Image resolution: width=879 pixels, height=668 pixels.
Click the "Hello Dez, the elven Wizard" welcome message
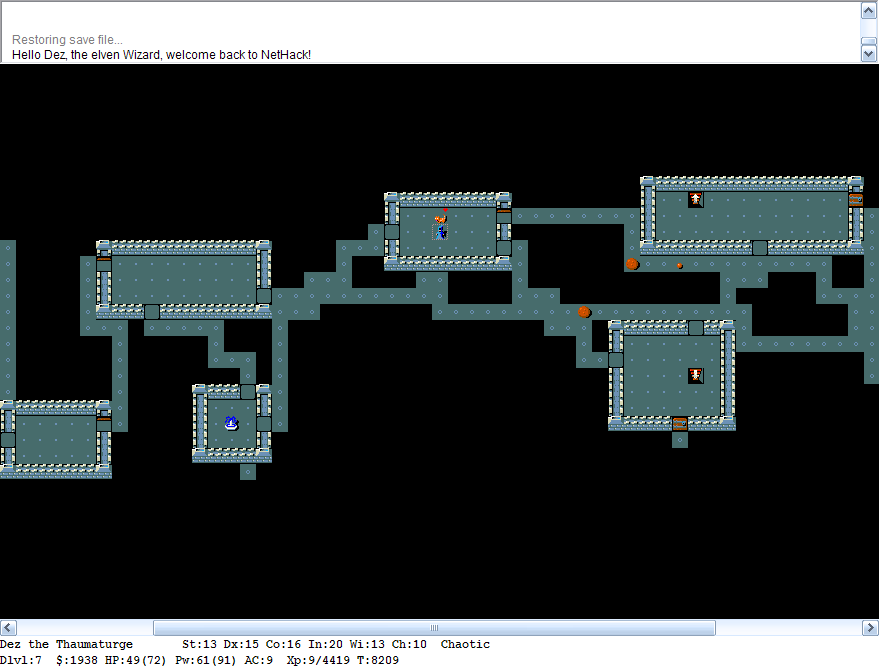point(161,55)
